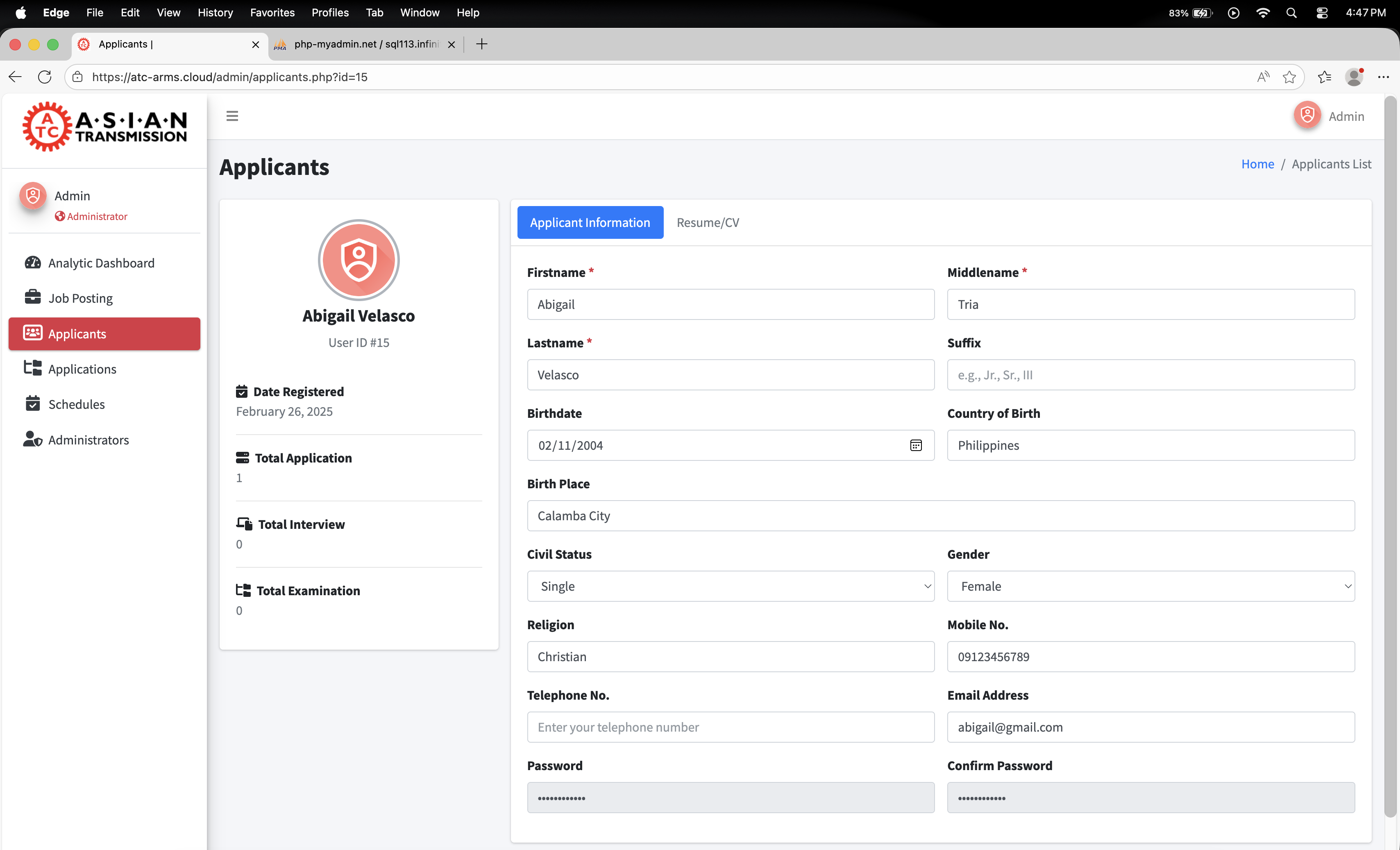Screen dimensions: 1400x850
Task: Open the Applications sidebar page
Action: (82, 369)
